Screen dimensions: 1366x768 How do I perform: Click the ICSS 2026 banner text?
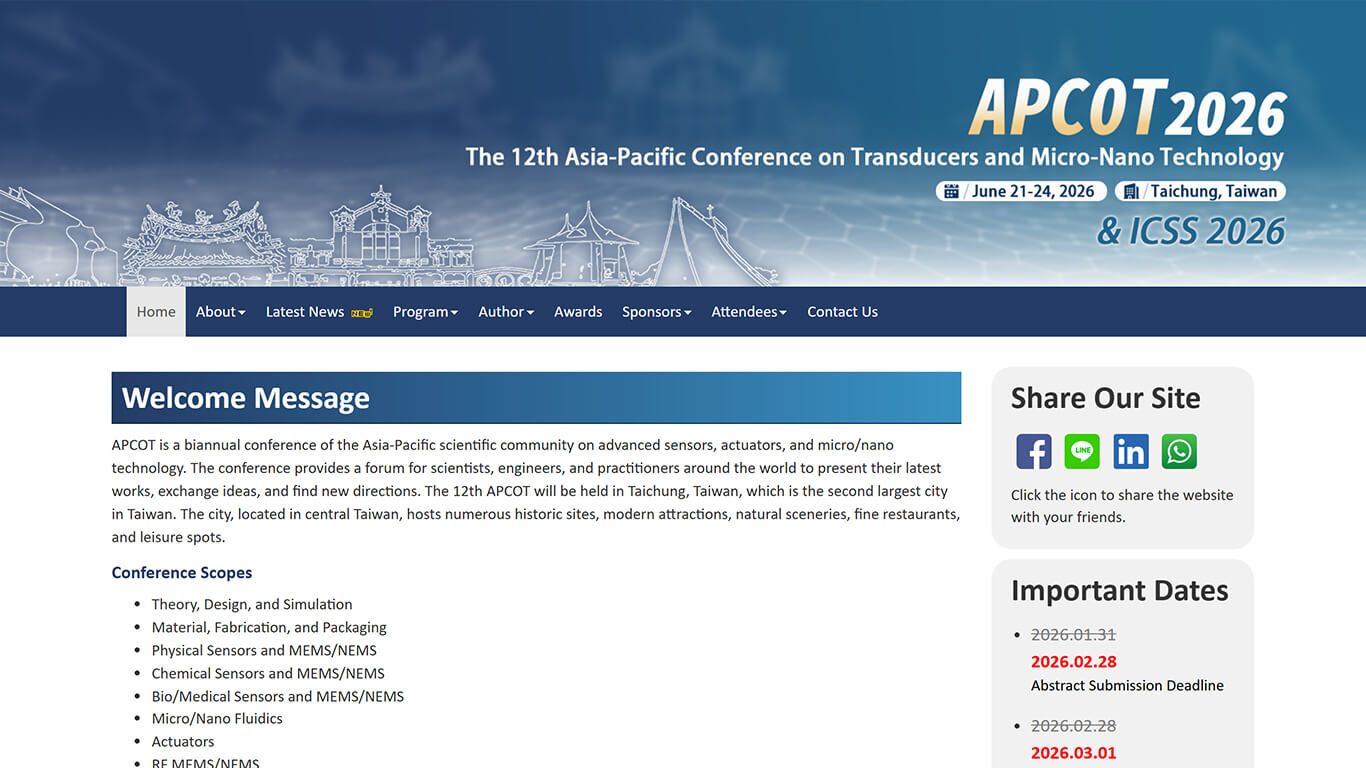tap(1190, 232)
